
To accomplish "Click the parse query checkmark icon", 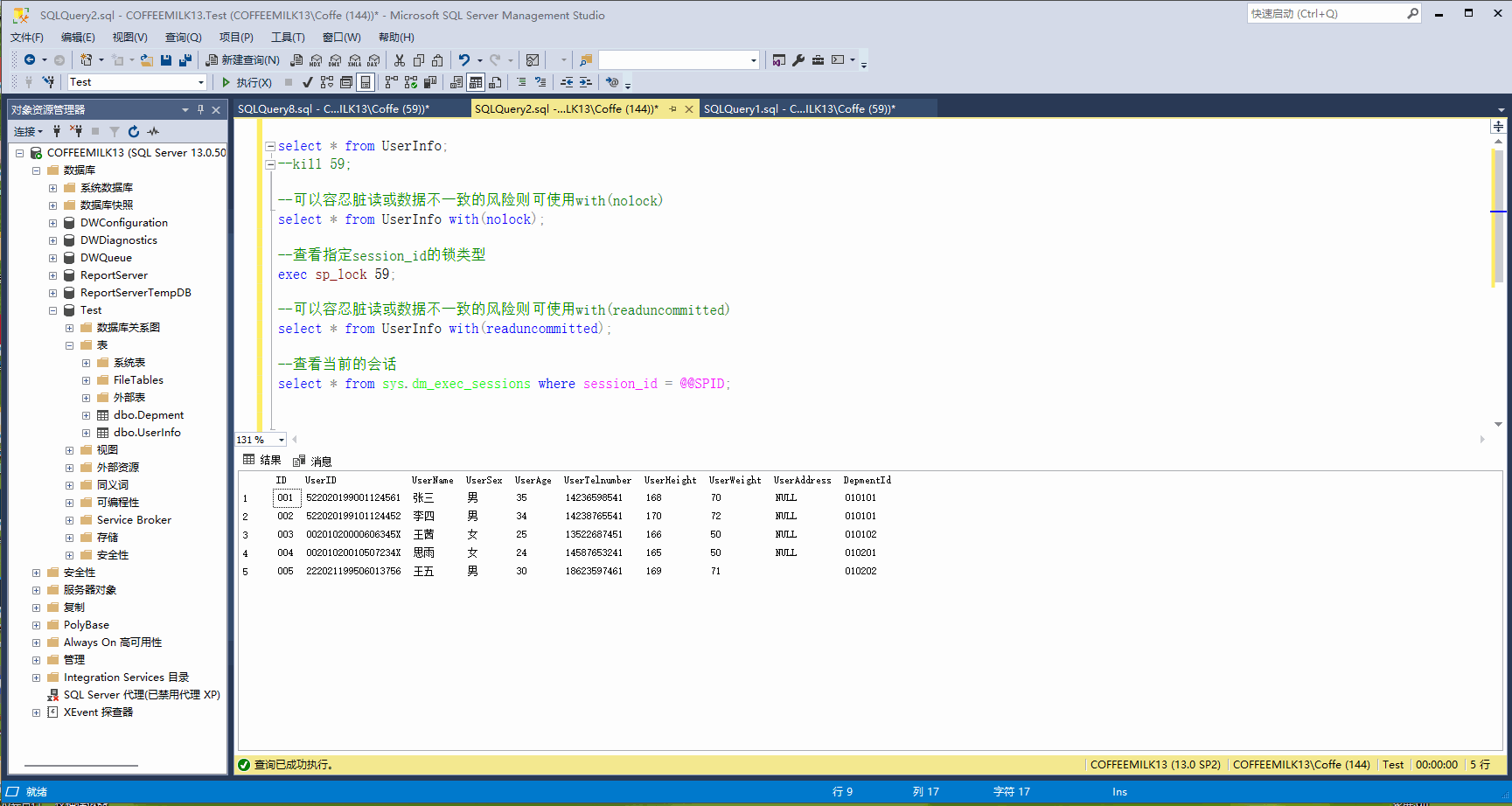I will point(307,81).
